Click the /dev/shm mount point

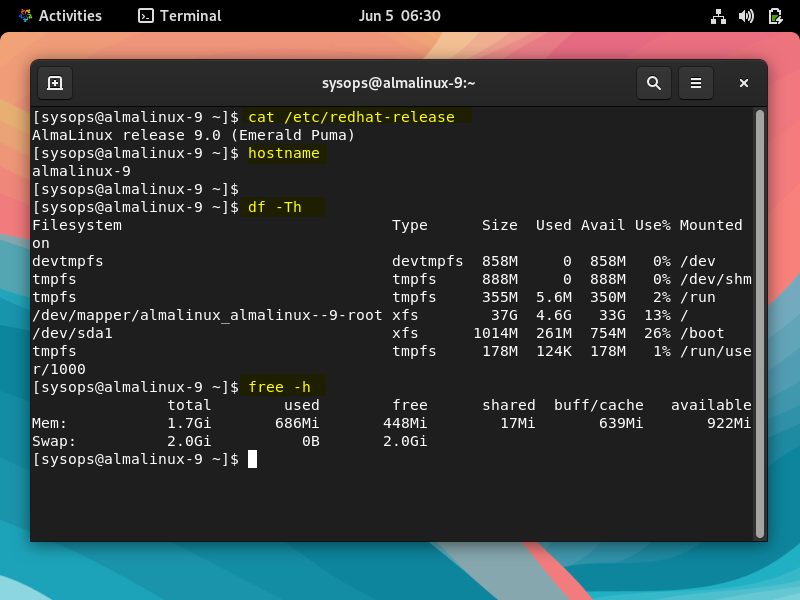[715, 279]
